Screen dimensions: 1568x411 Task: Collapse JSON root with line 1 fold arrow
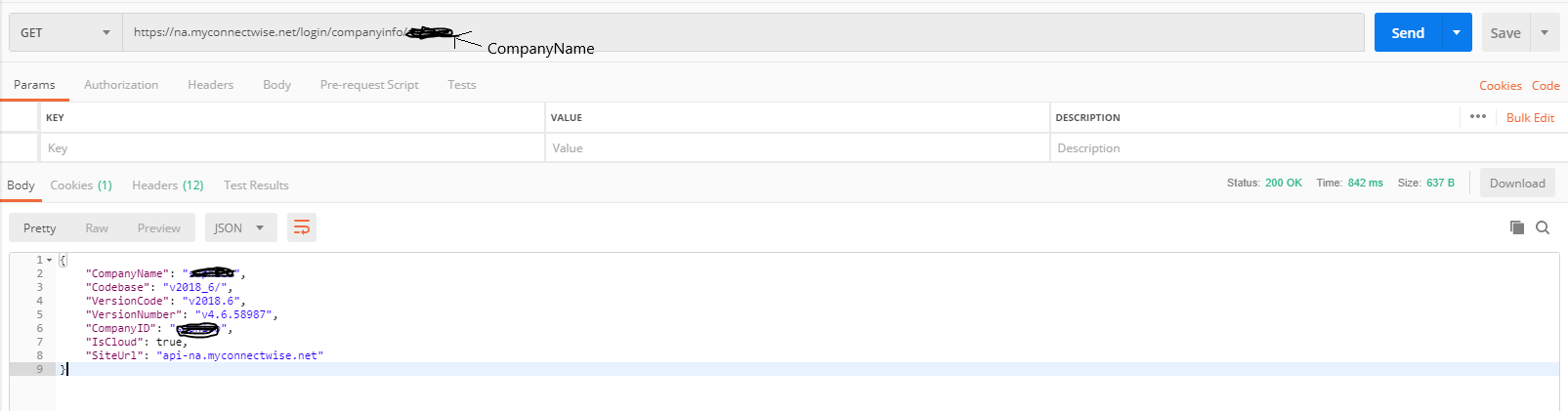[x=49, y=260]
